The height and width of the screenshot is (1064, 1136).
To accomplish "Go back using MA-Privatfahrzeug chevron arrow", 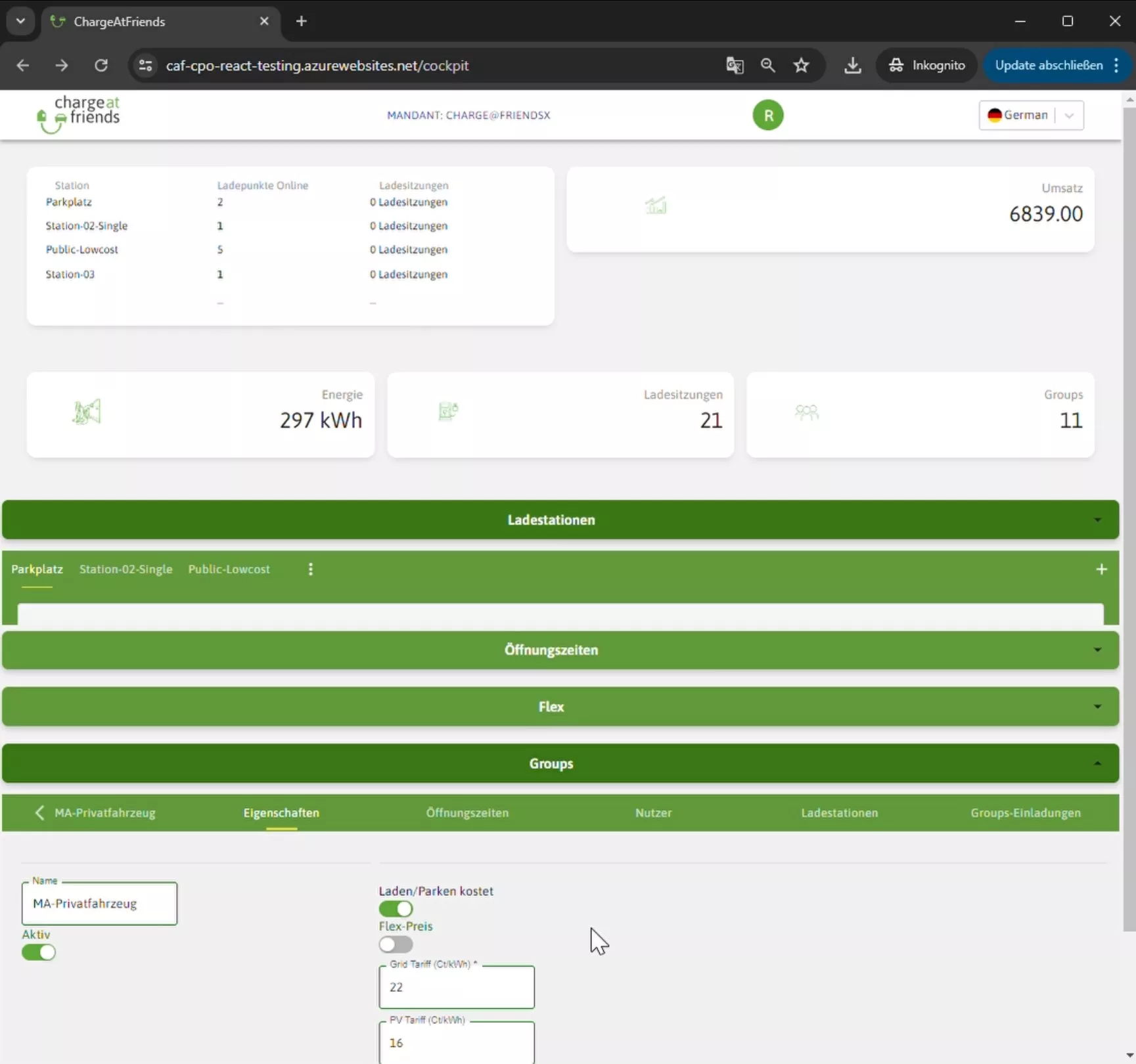I will click(40, 812).
